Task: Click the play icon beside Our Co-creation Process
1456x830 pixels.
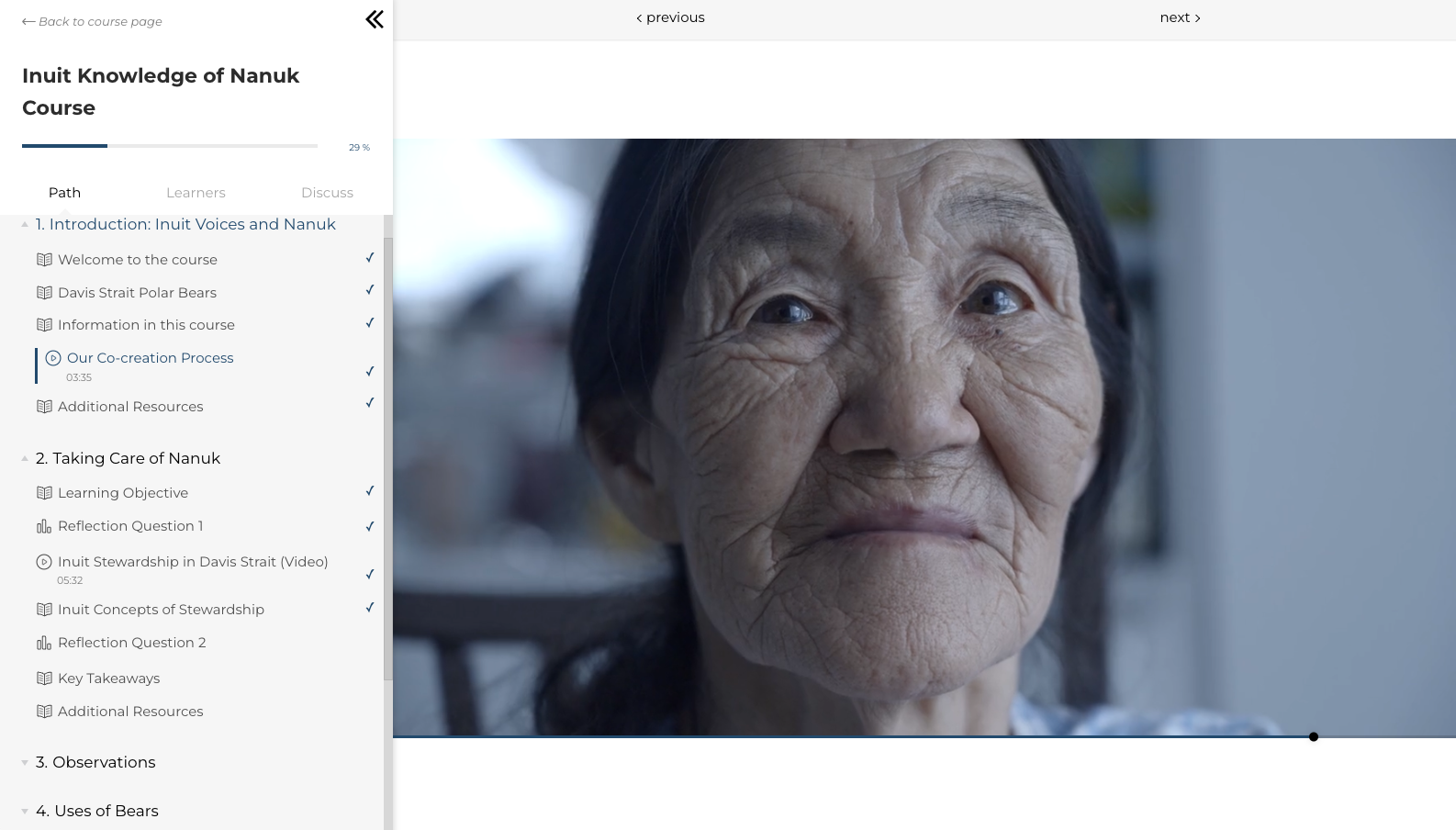Action: click(x=53, y=358)
